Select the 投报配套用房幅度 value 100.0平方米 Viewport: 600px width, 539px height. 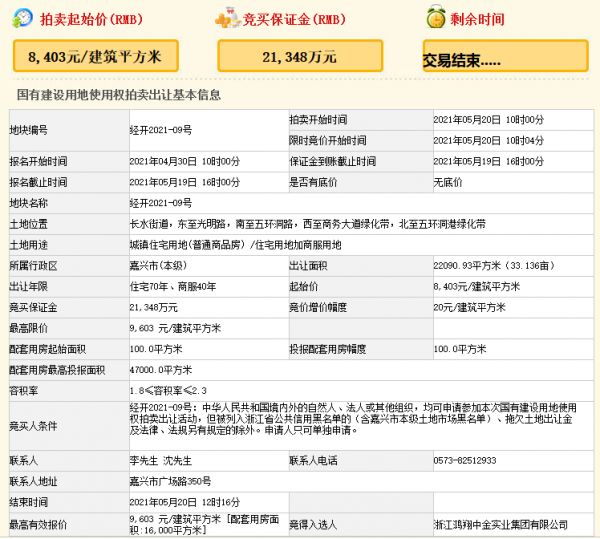tap(460, 349)
